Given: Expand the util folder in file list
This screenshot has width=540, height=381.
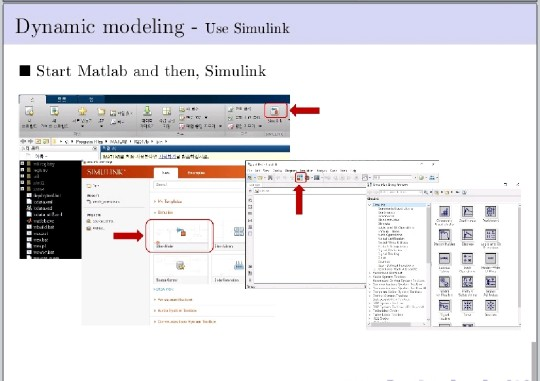Looking at the screenshot, I should [22, 176].
